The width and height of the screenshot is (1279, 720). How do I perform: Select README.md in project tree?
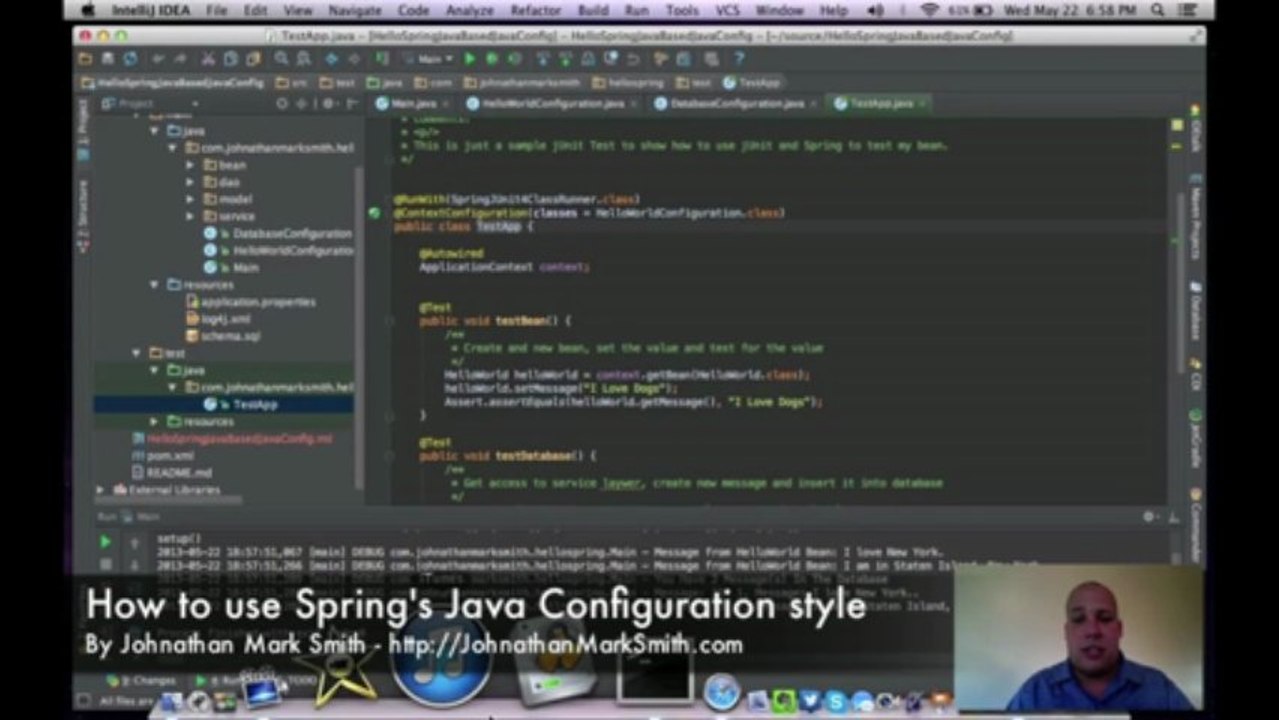pyautogui.click(x=171, y=472)
